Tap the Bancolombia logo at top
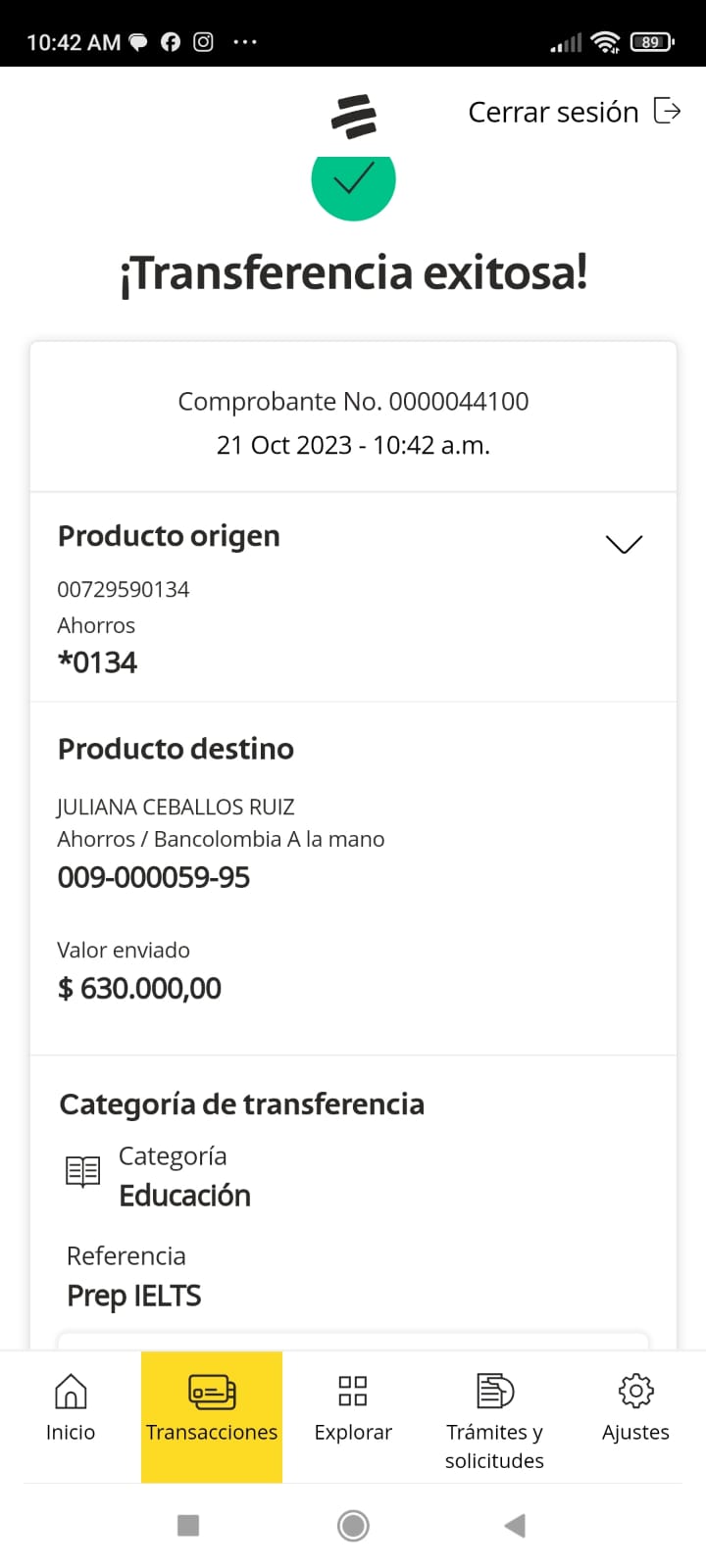 (354, 116)
